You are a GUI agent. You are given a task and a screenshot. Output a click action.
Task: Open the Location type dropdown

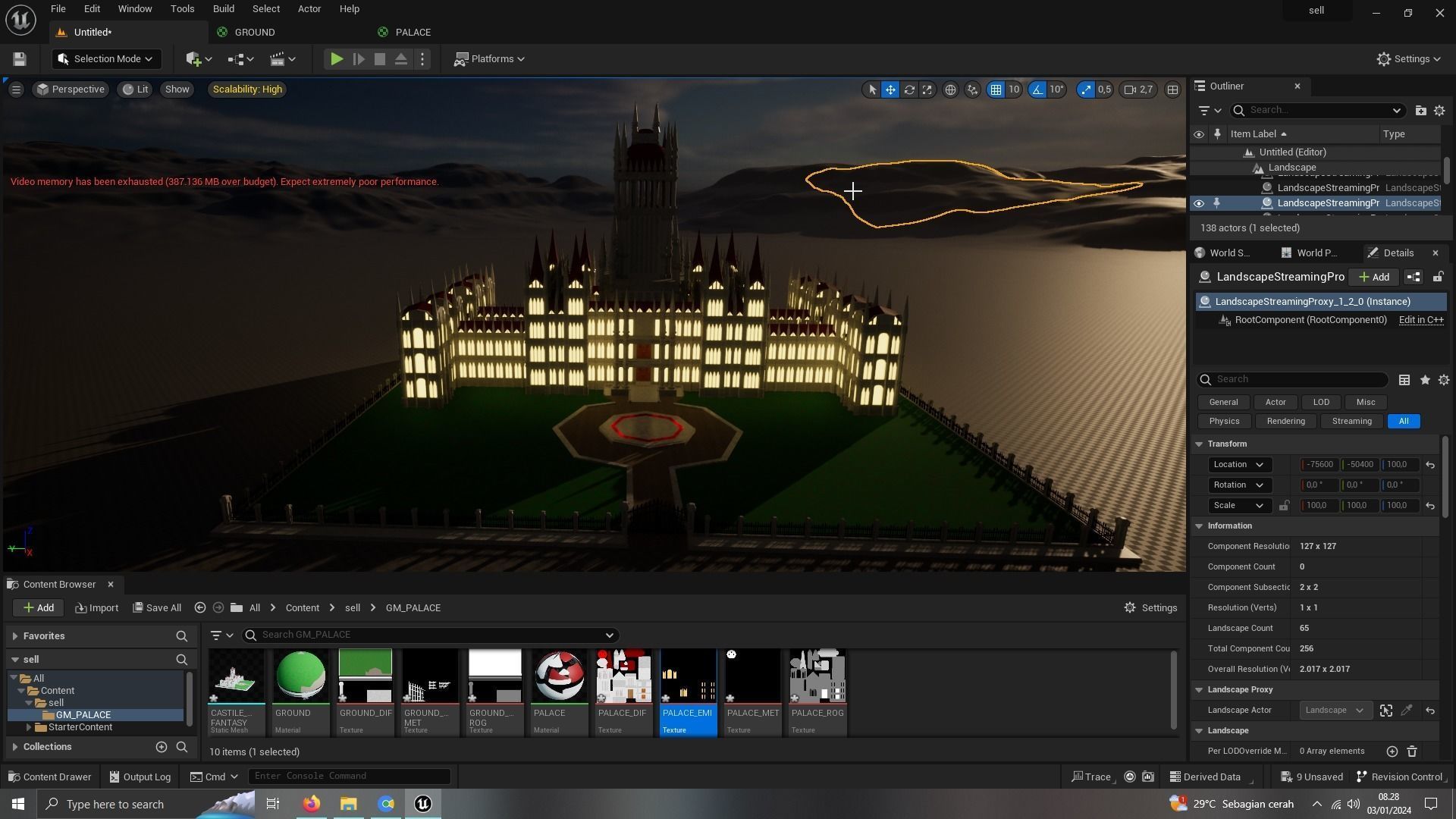(1238, 465)
